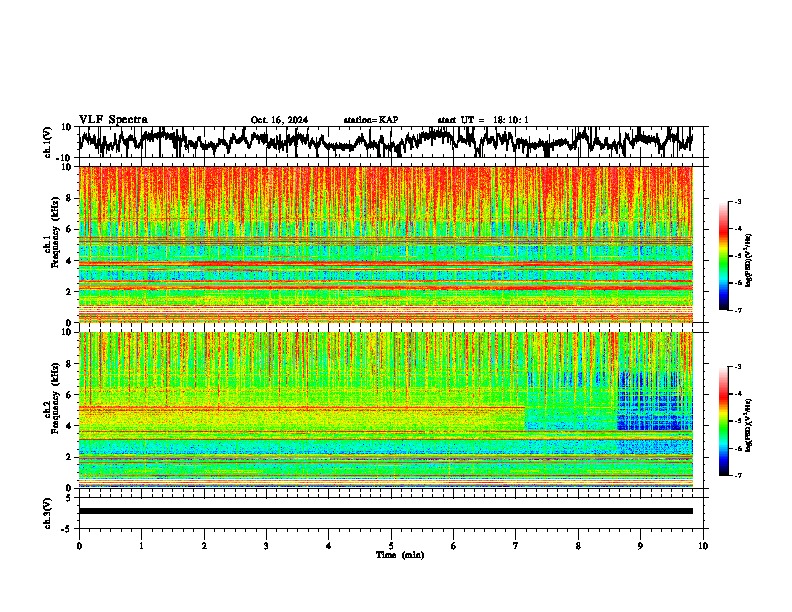Click the "-3" label on ch.1 color bar

[x=738, y=201]
